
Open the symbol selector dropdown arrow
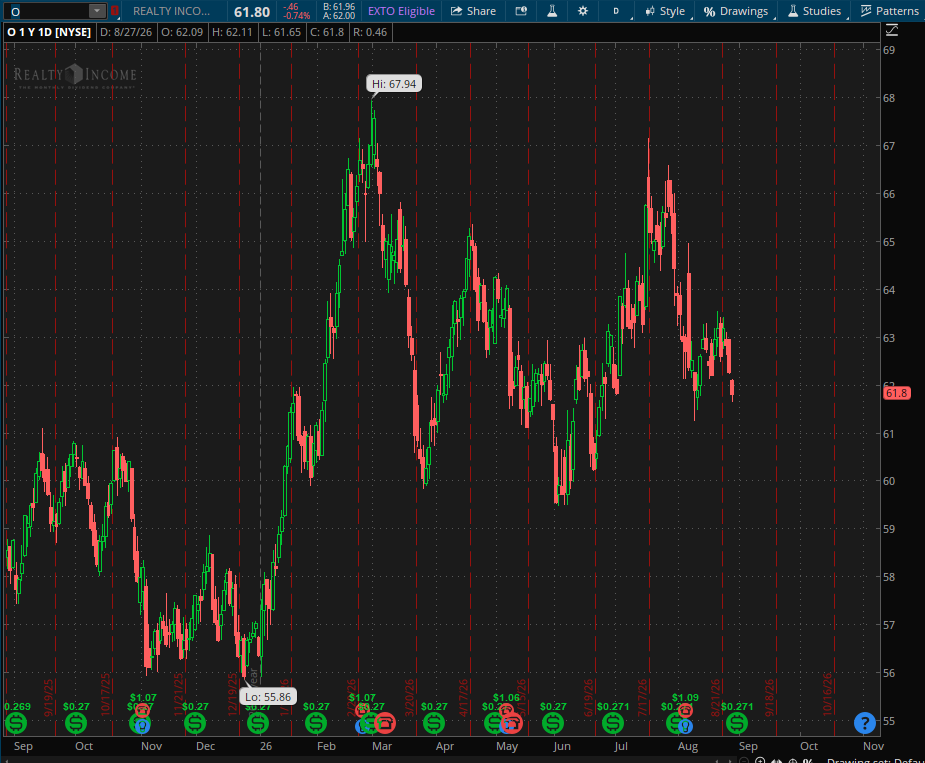[x=97, y=11]
